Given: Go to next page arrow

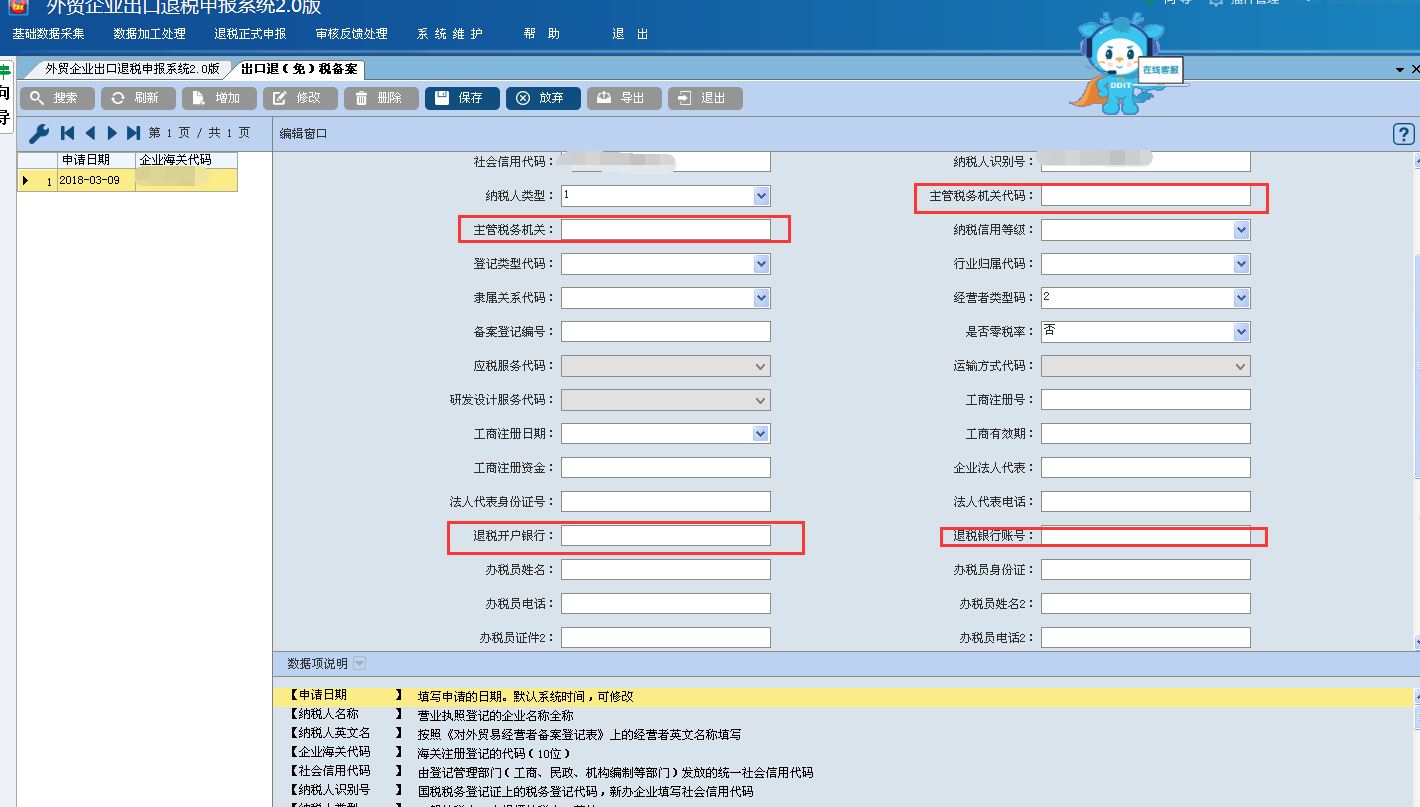Looking at the screenshot, I should [x=112, y=133].
